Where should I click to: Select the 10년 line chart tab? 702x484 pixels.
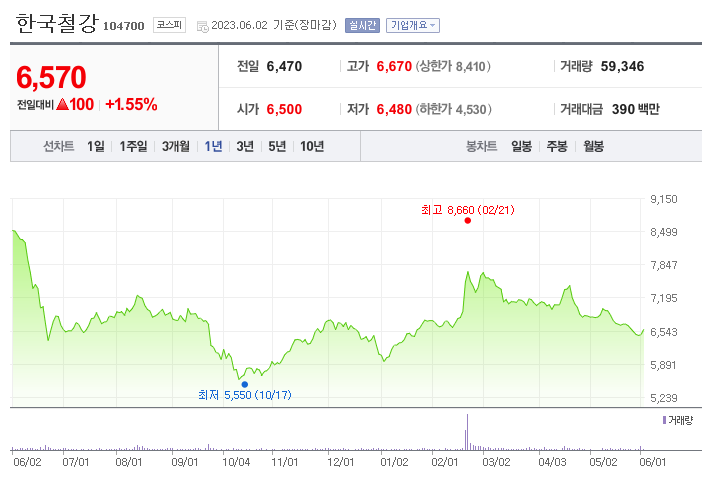point(312,146)
